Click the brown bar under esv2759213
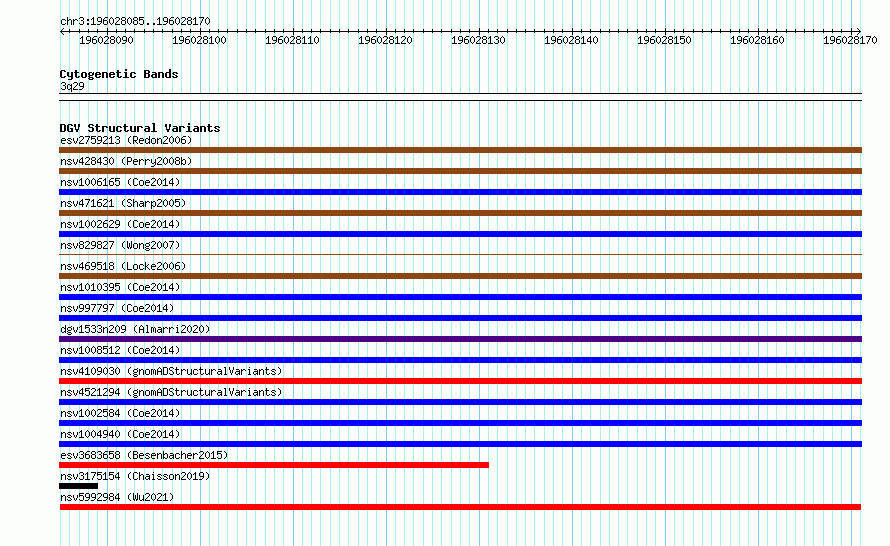The height and width of the screenshot is (546, 890). 460,150
